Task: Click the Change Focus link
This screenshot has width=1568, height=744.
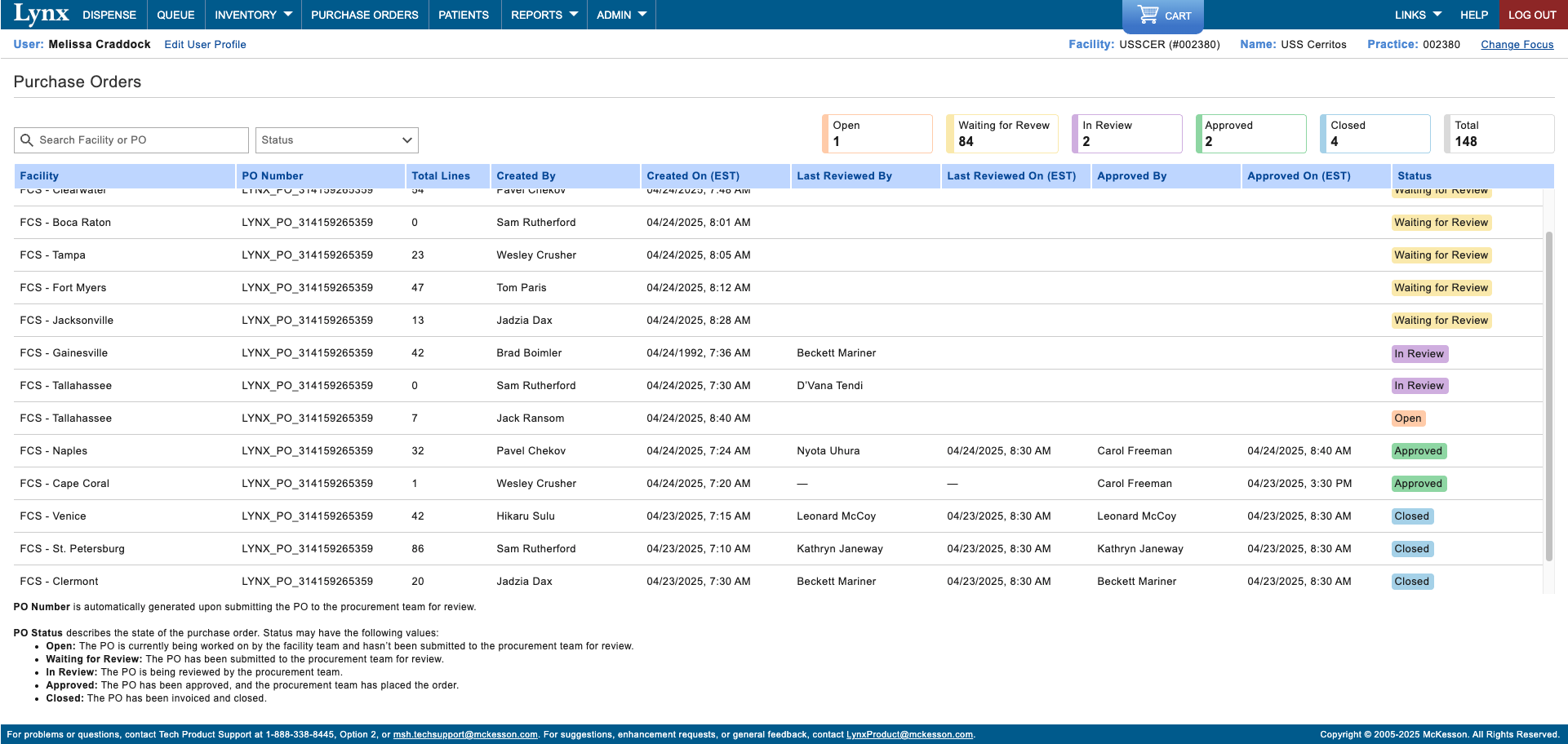Action: tap(1517, 45)
